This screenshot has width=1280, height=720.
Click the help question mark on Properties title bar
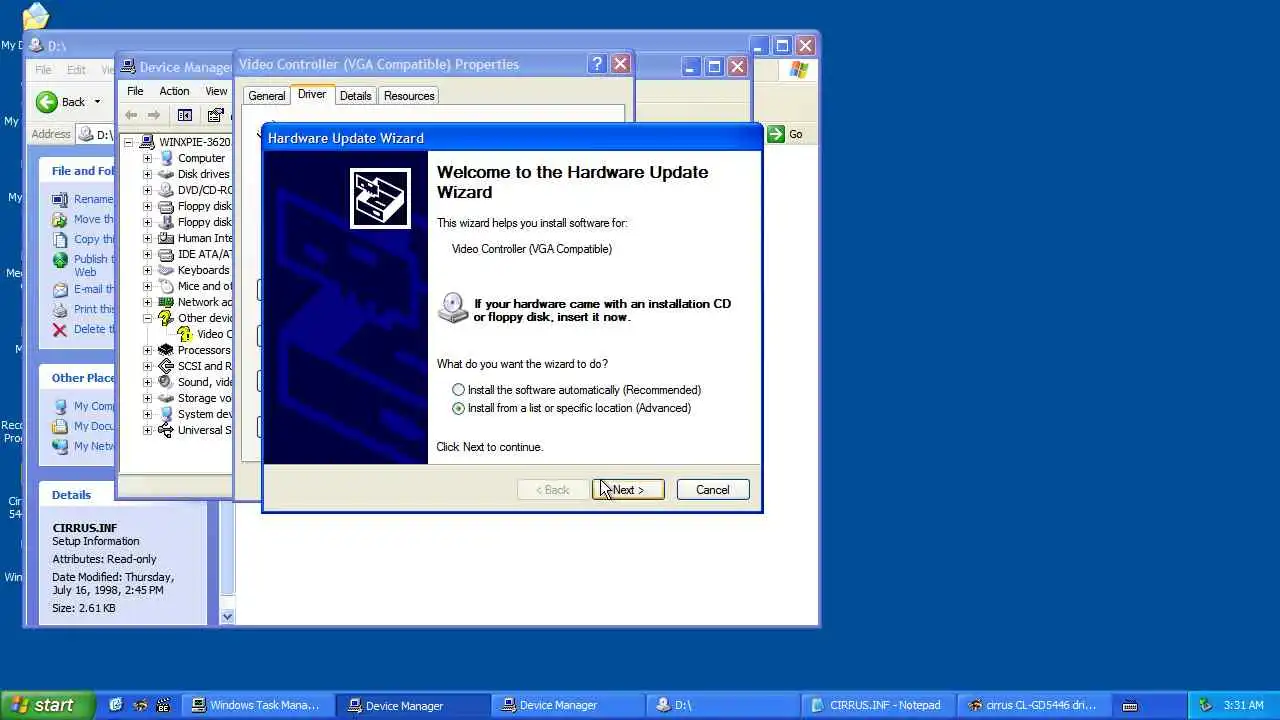tap(597, 64)
